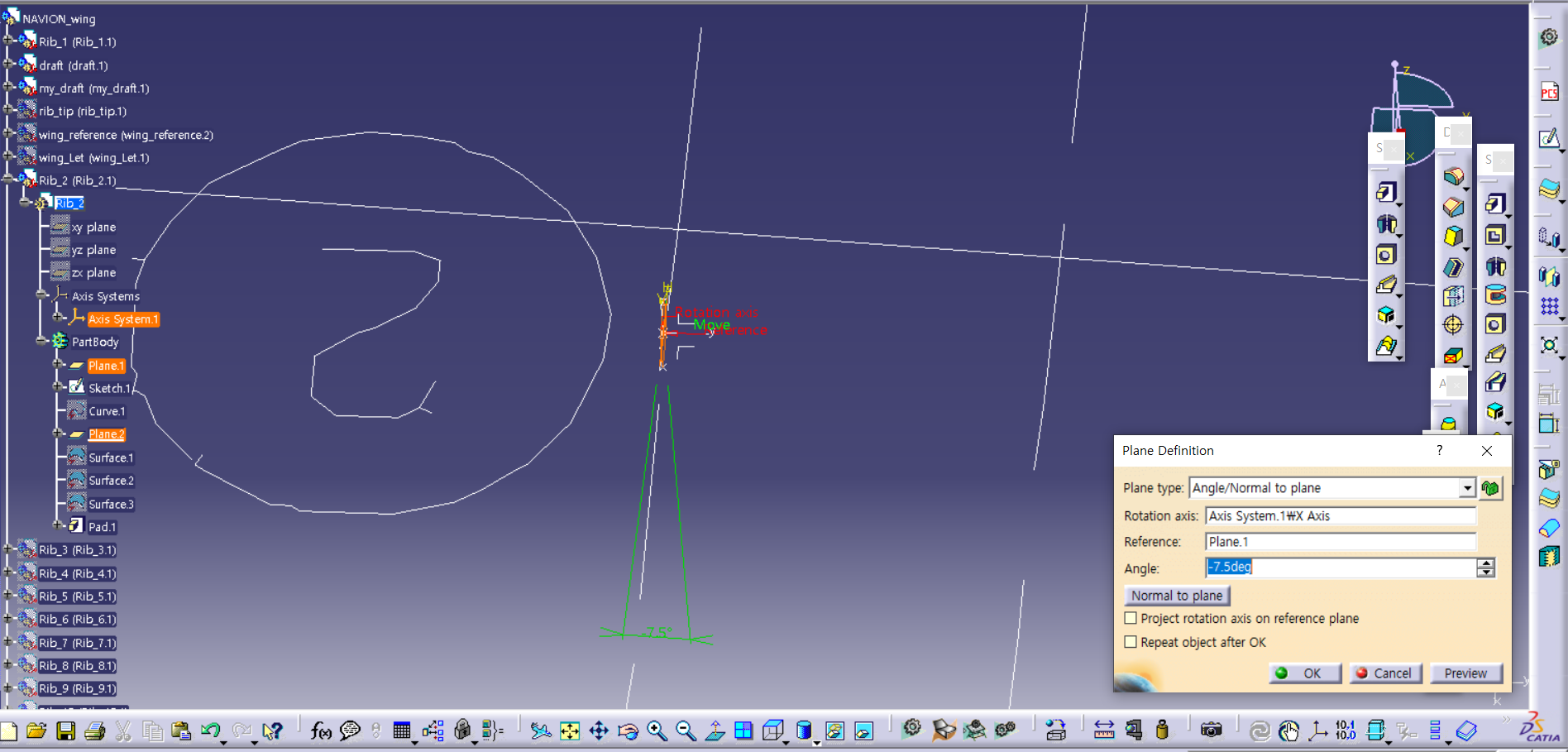This screenshot has width=1568, height=752.
Task: Click the Preview button
Action: 1465,673
